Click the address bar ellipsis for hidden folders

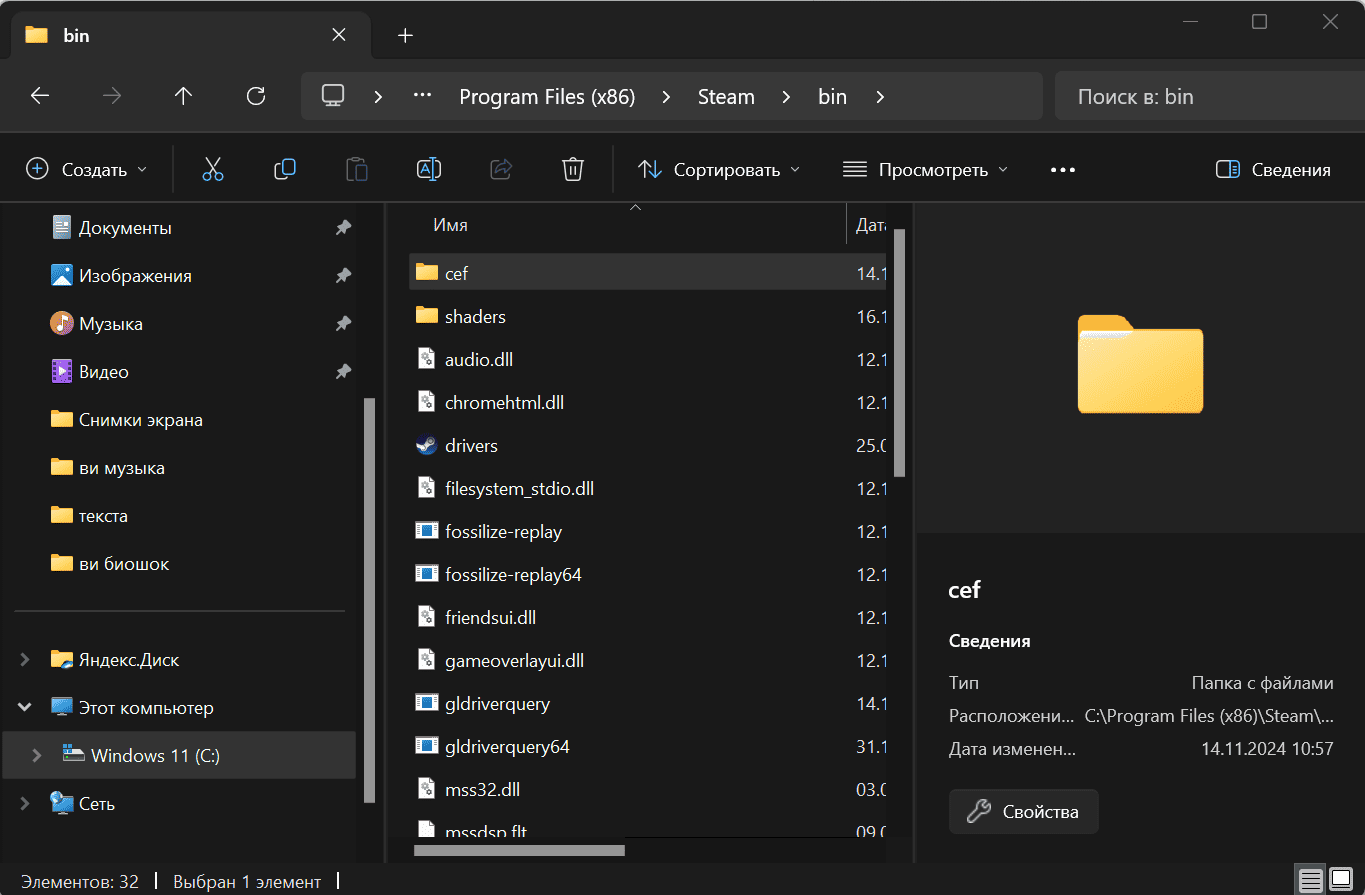pyautogui.click(x=422, y=96)
